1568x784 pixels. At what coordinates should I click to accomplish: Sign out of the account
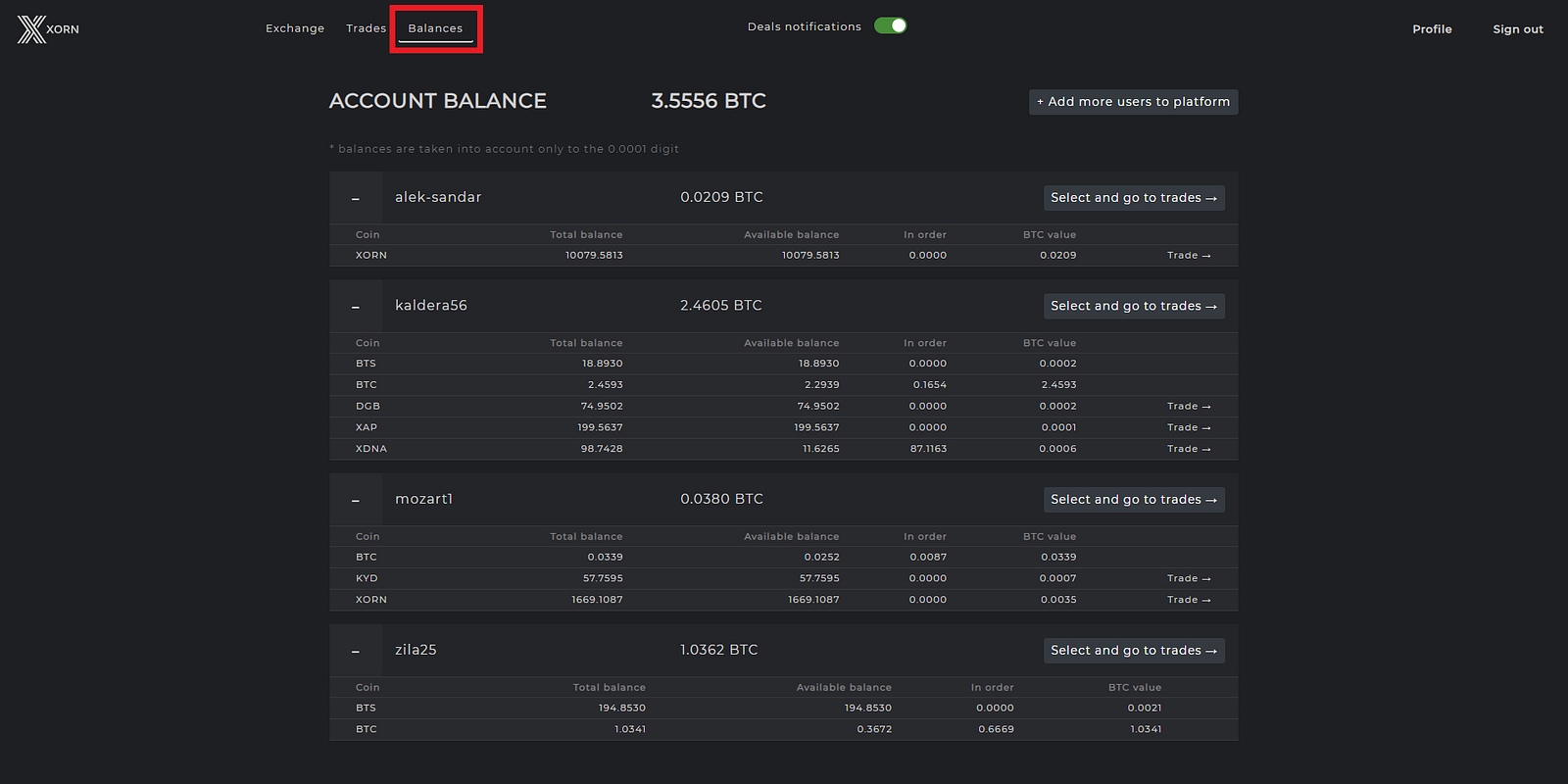(x=1518, y=29)
